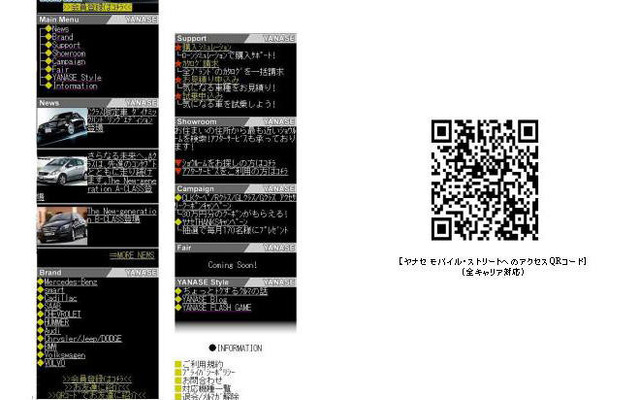Open the Chrysler/Jeep/DODGE brand link
The image size is (640, 400).
tap(83, 339)
